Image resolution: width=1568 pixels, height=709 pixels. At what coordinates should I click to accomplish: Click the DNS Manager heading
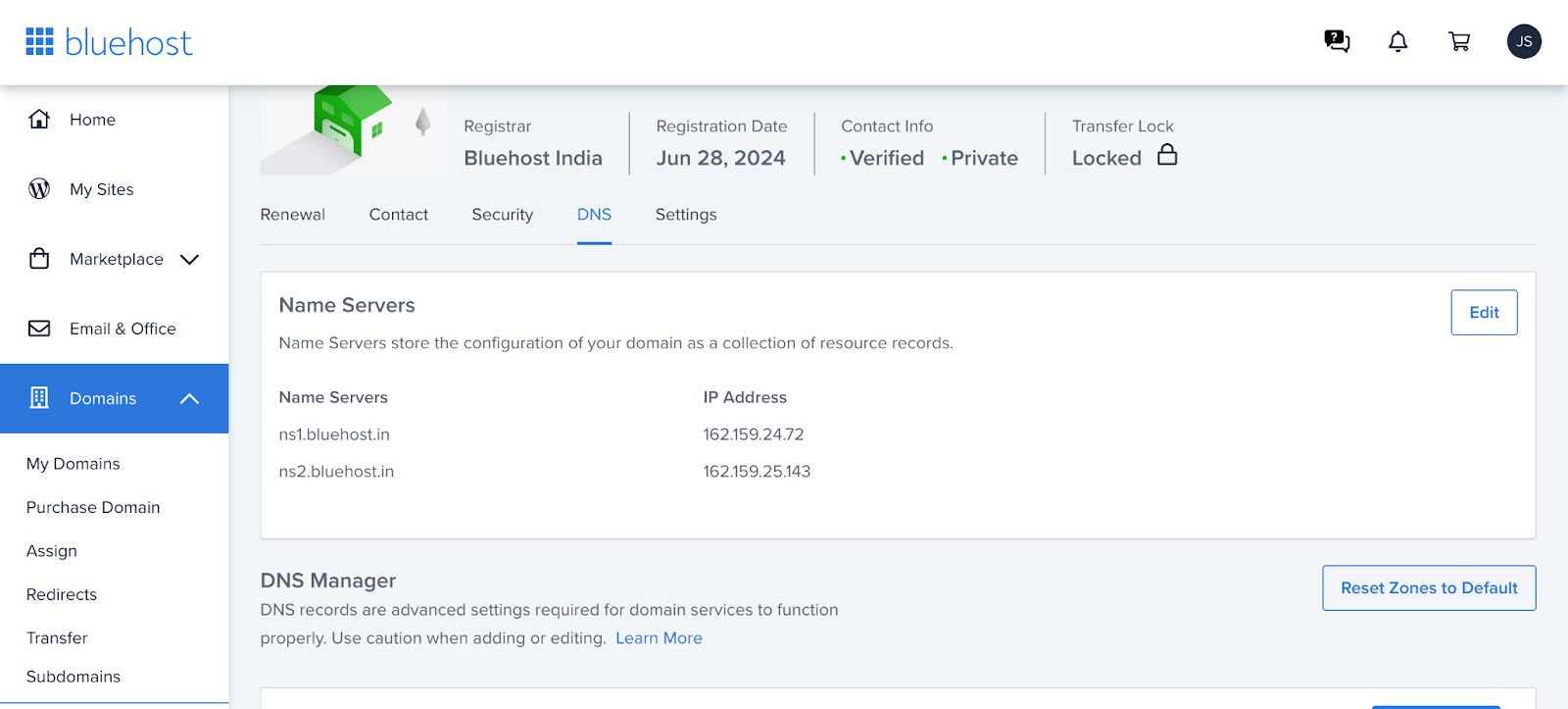click(x=328, y=581)
